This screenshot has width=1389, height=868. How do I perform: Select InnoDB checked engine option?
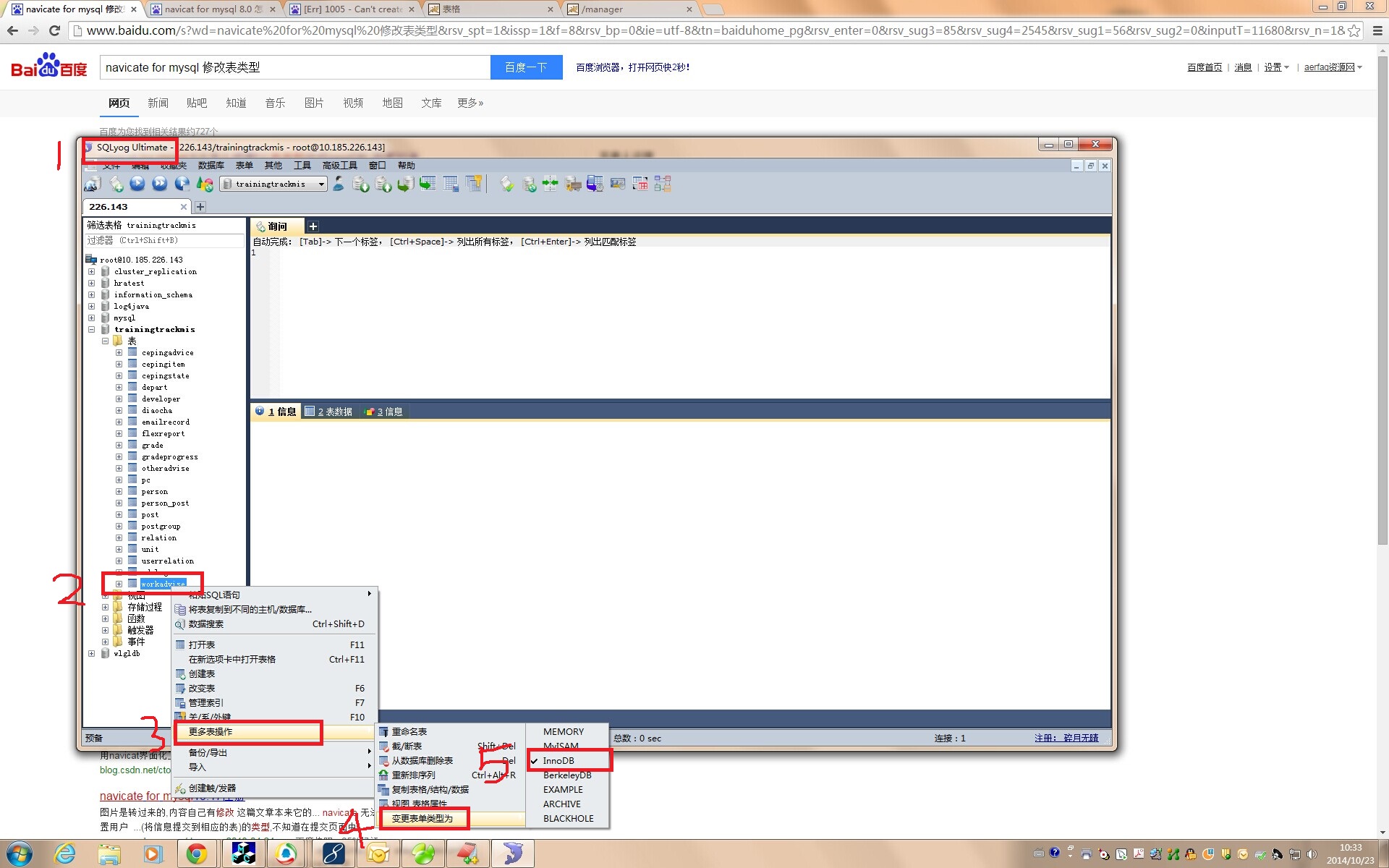[x=569, y=760]
